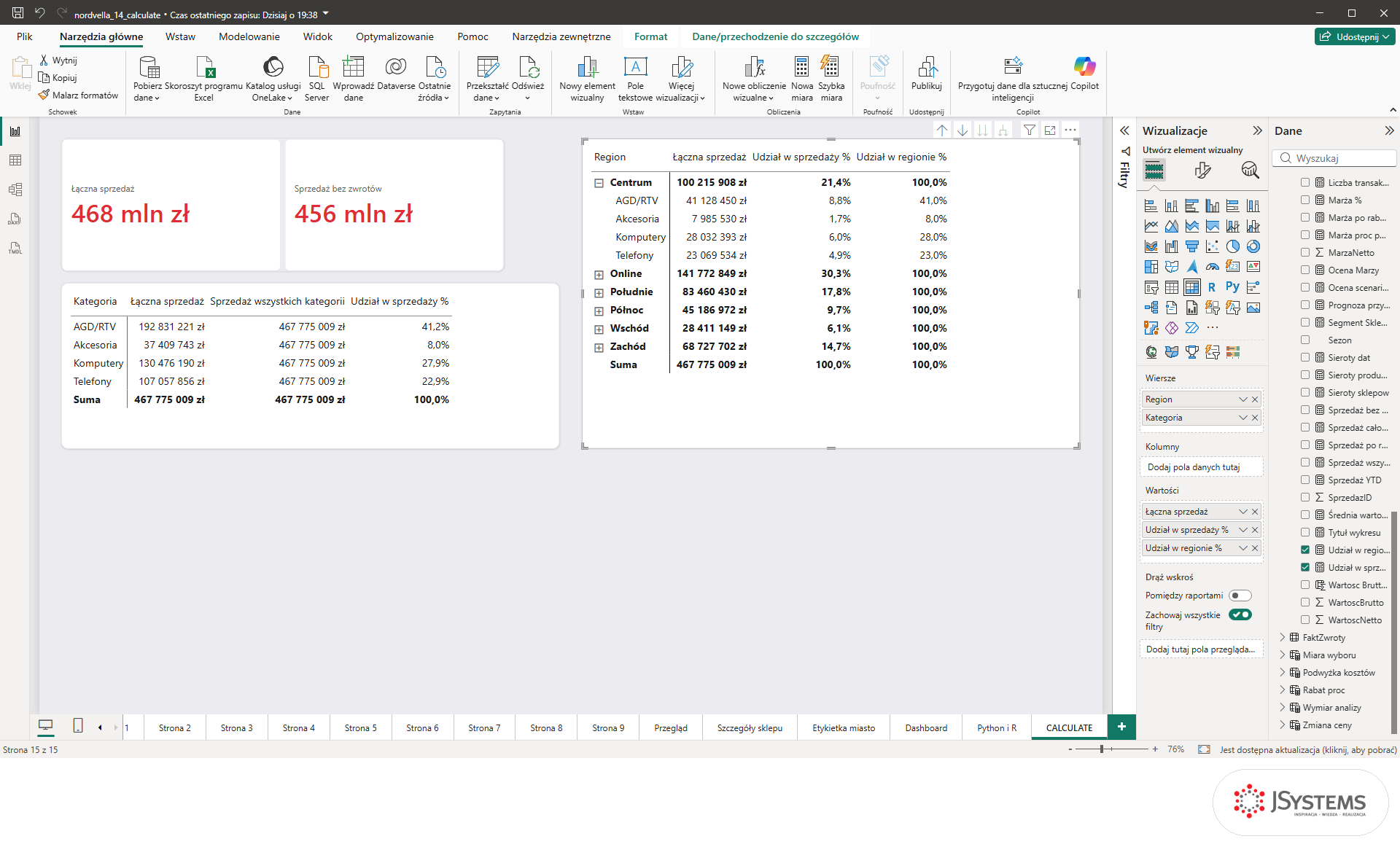1400x847 pixels.
Task: Switch to the Dashboard page tab
Action: pos(926,727)
